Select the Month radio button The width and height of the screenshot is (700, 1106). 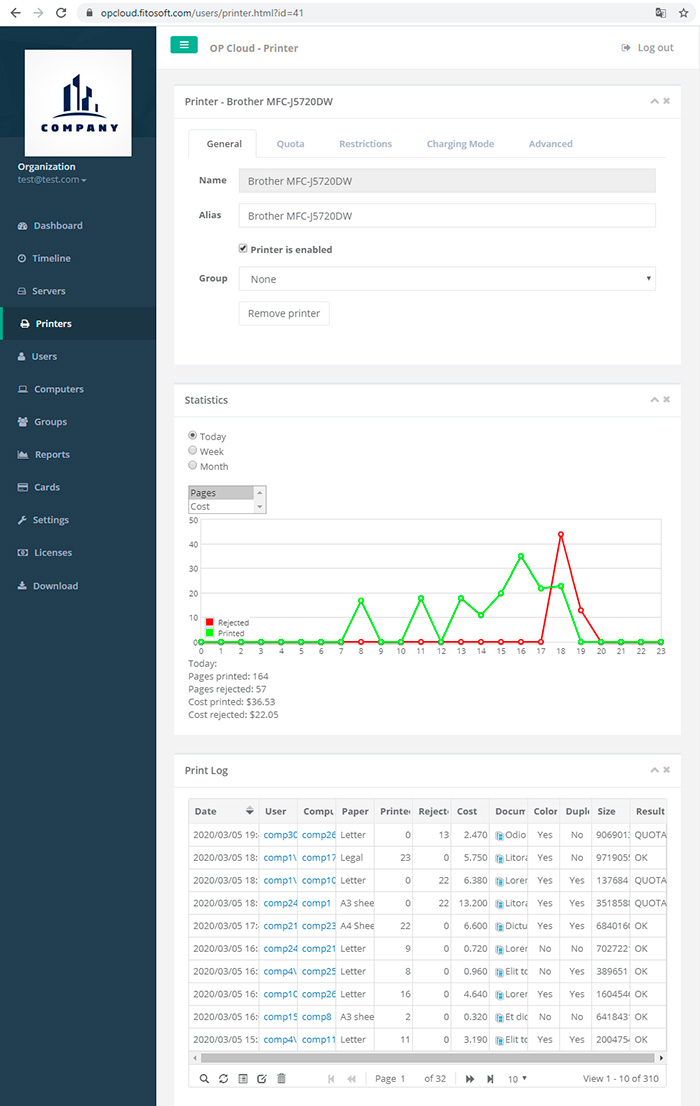click(193, 465)
